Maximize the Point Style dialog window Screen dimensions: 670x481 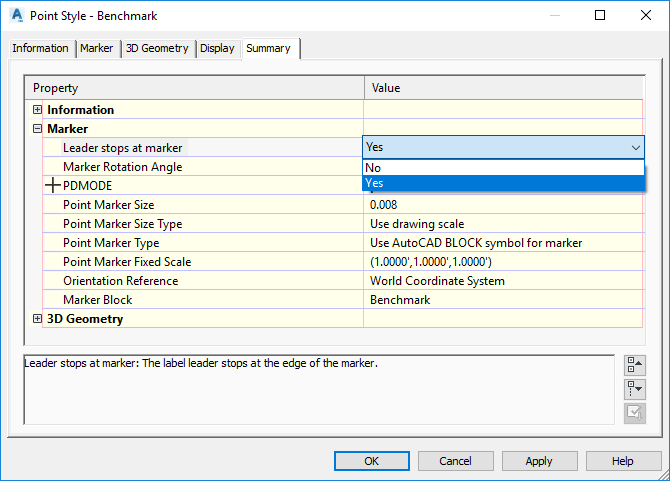pos(600,15)
